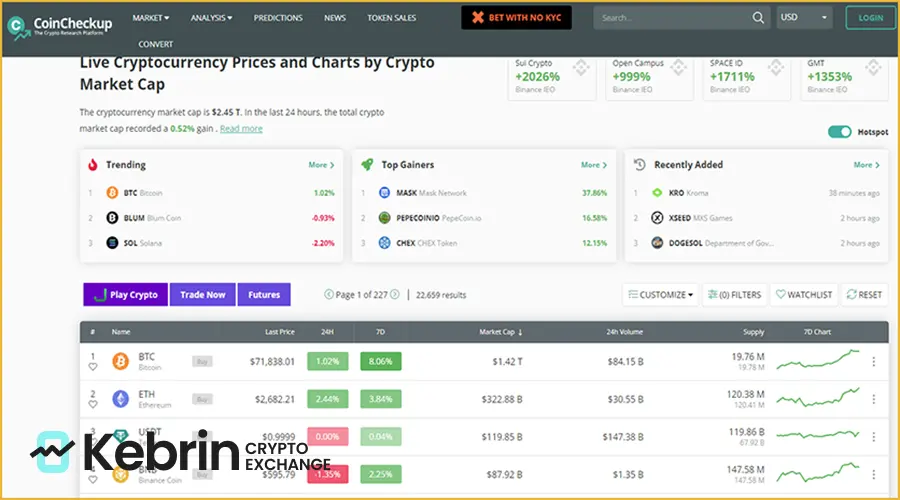Click More link in Top Gainers card
Image resolution: width=900 pixels, height=500 pixels.
[x=593, y=165]
